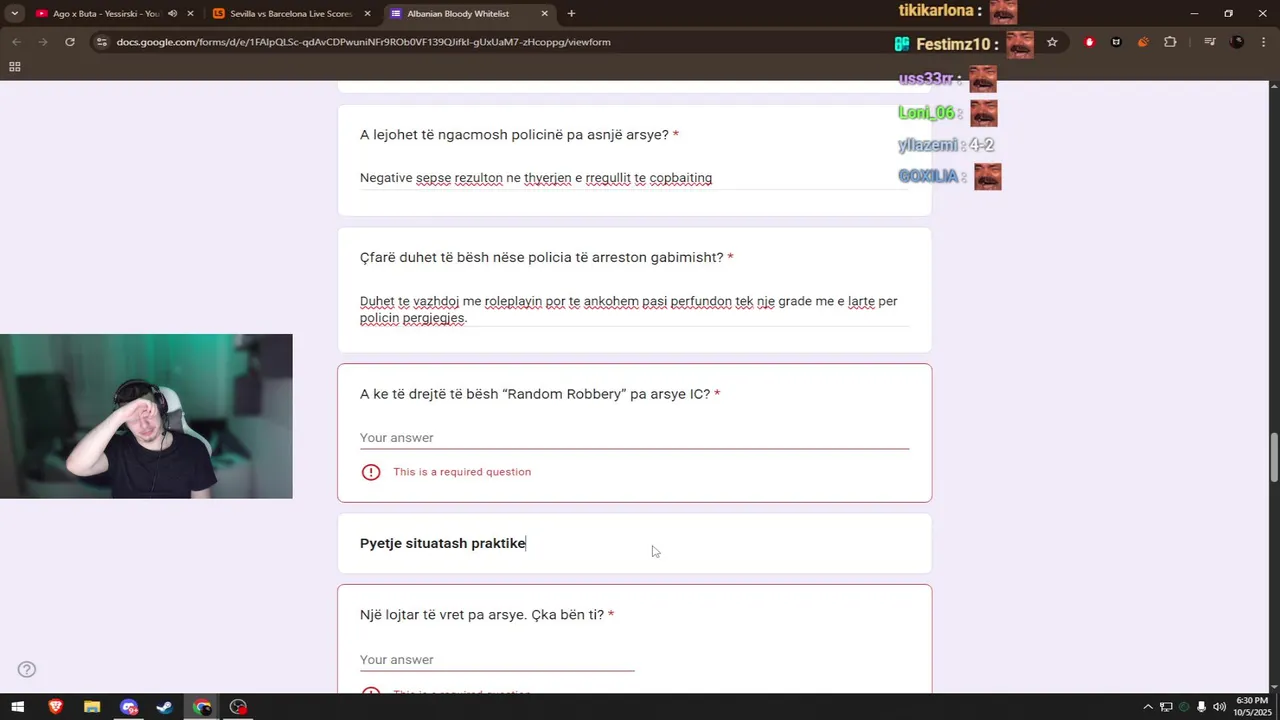Open the speedometer app in taskbar
1280x720 pixels.
point(238,707)
